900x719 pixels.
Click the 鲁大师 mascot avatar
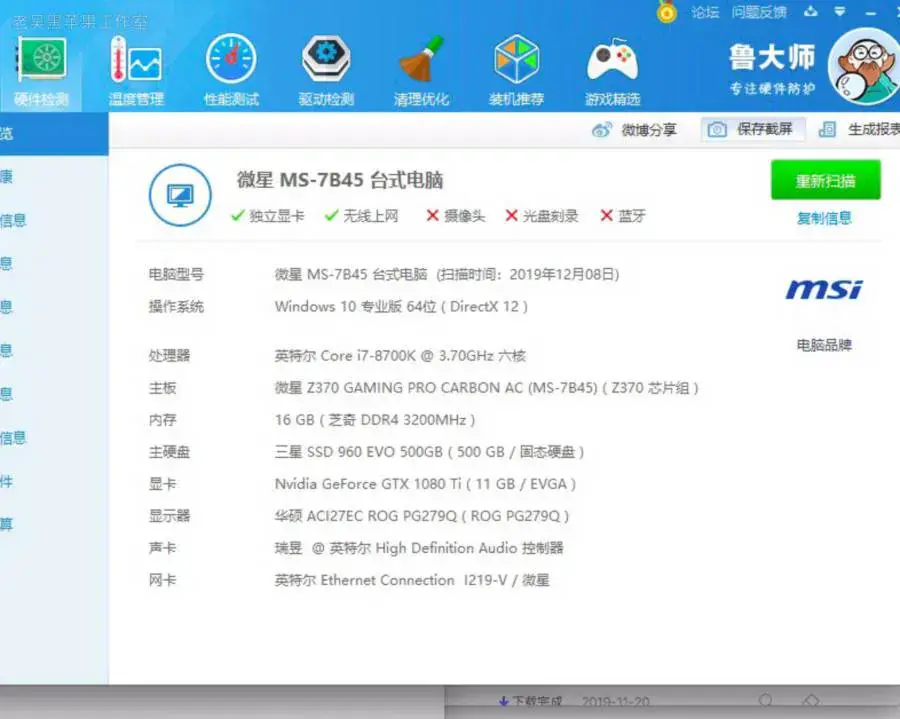point(864,66)
